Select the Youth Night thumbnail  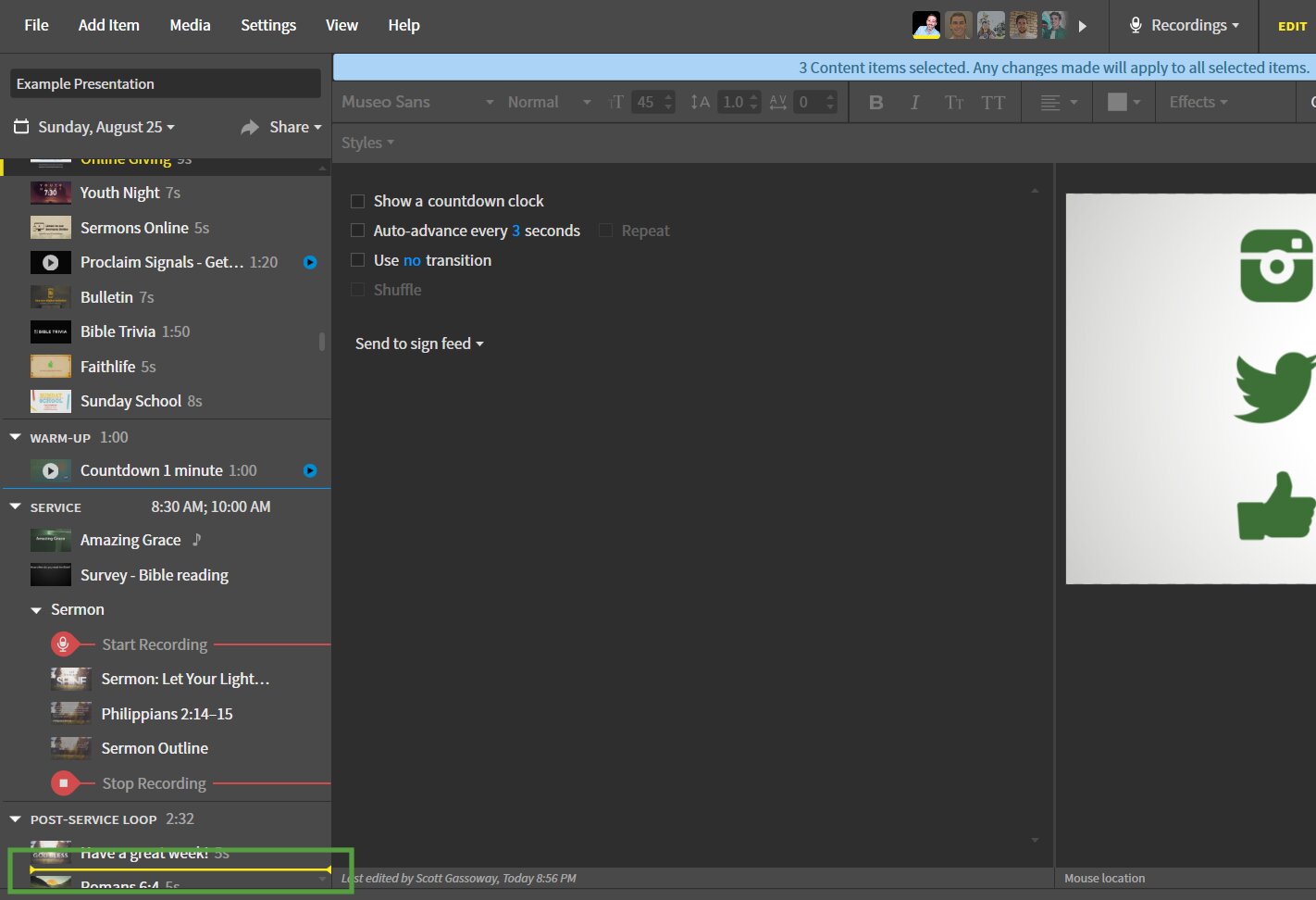tap(51, 193)
